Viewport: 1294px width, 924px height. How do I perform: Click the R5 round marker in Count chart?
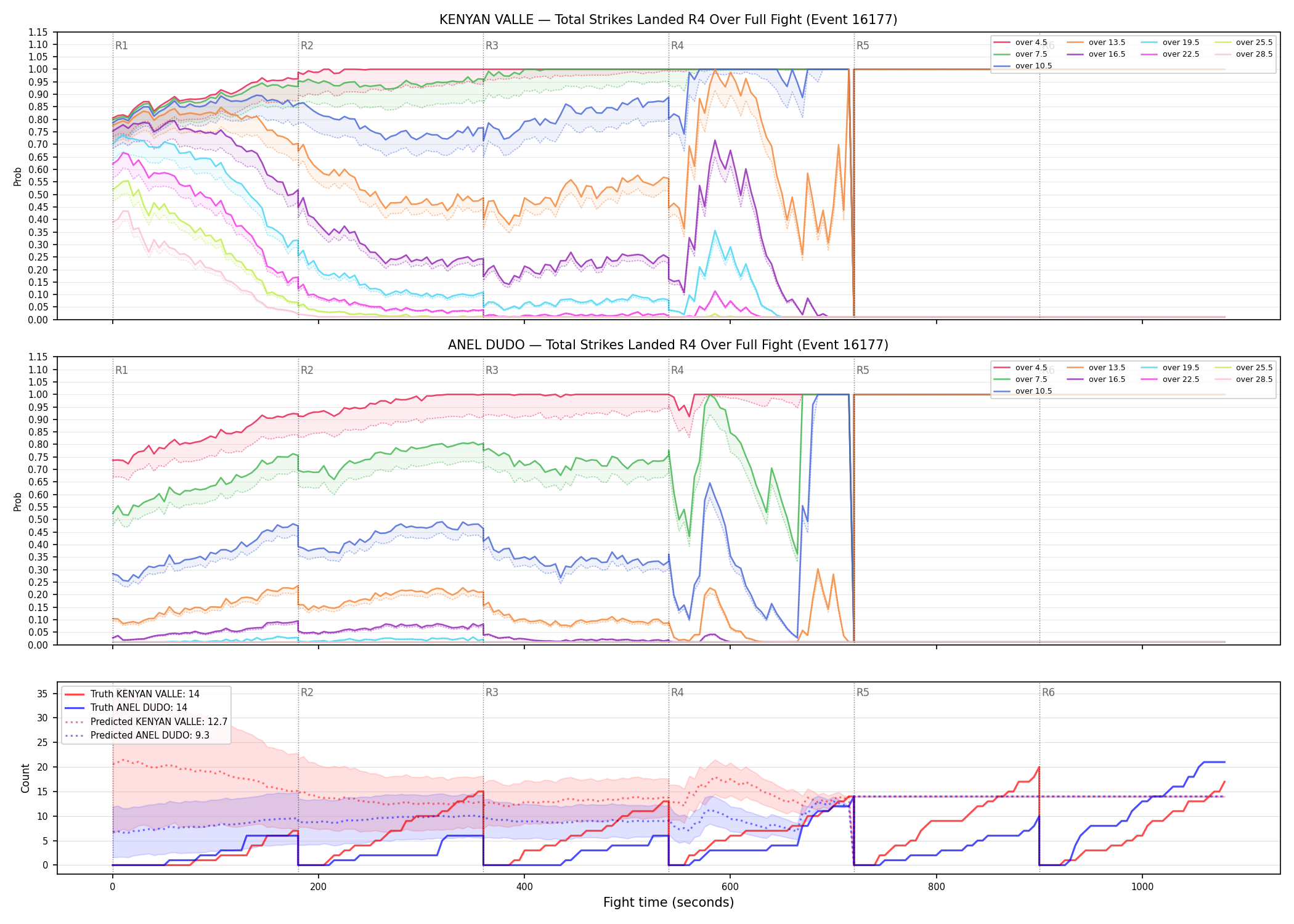[863, 692]
